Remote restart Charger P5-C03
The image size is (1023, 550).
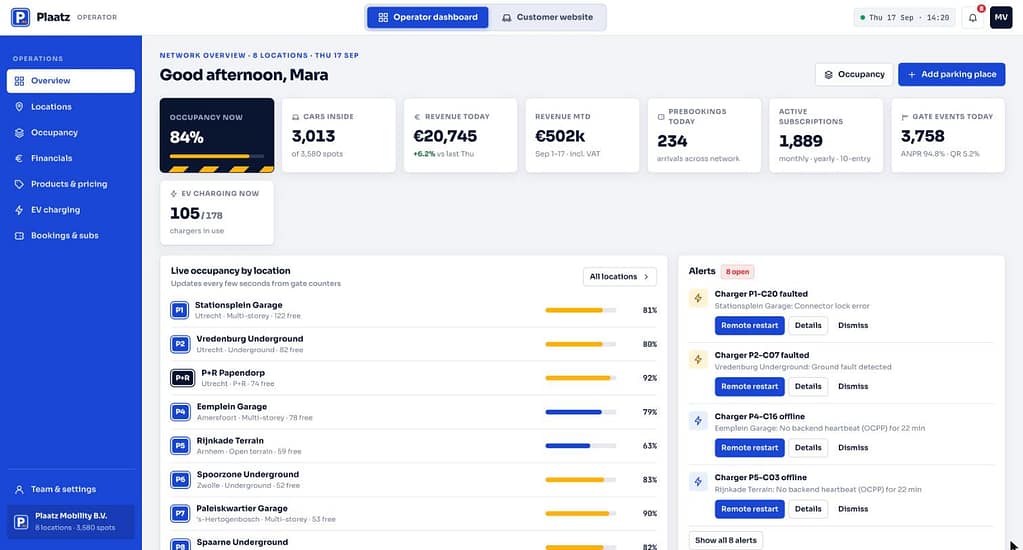coord(749,509)
